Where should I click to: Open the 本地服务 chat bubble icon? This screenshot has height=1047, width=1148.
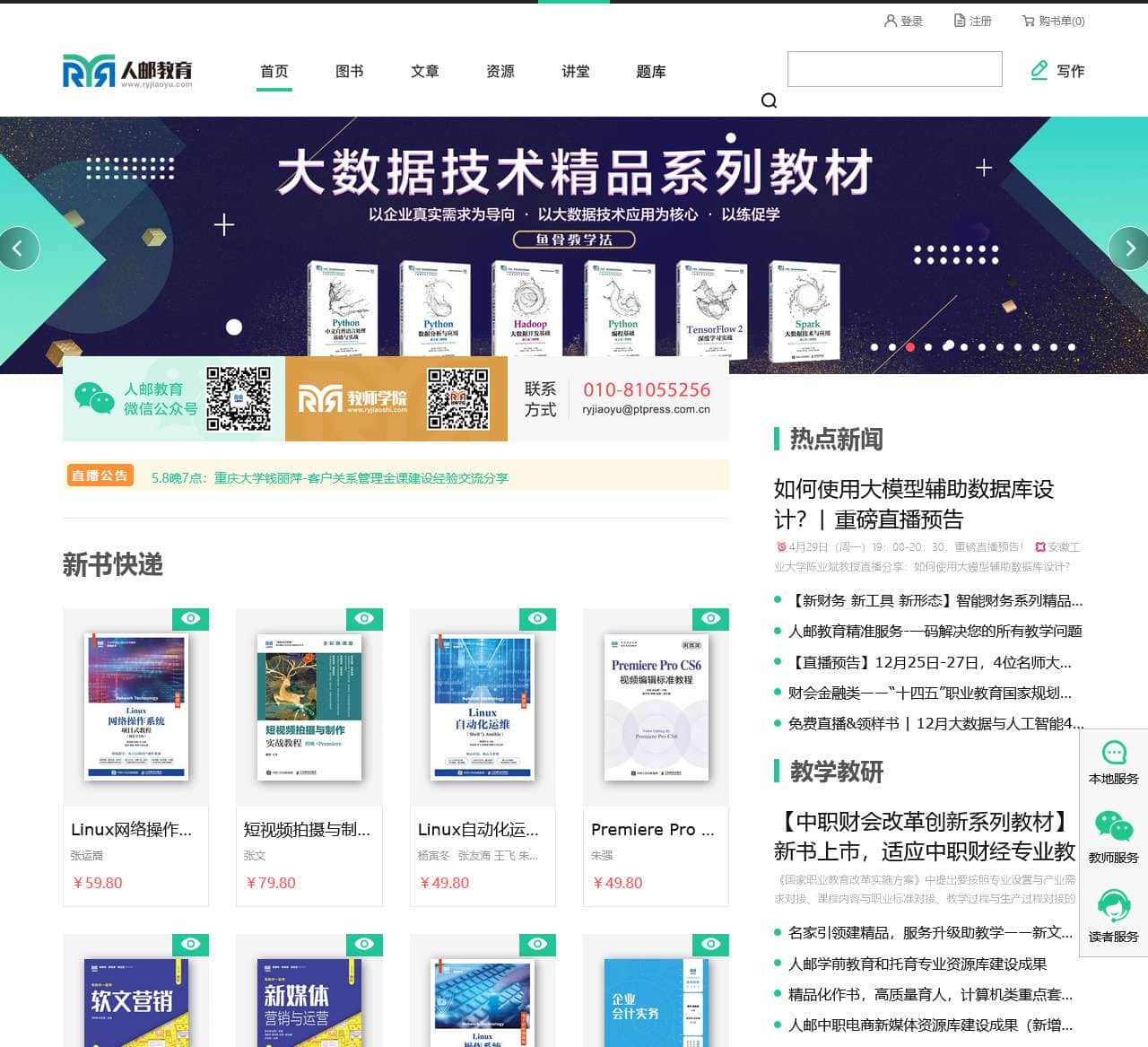[1112, 752]
